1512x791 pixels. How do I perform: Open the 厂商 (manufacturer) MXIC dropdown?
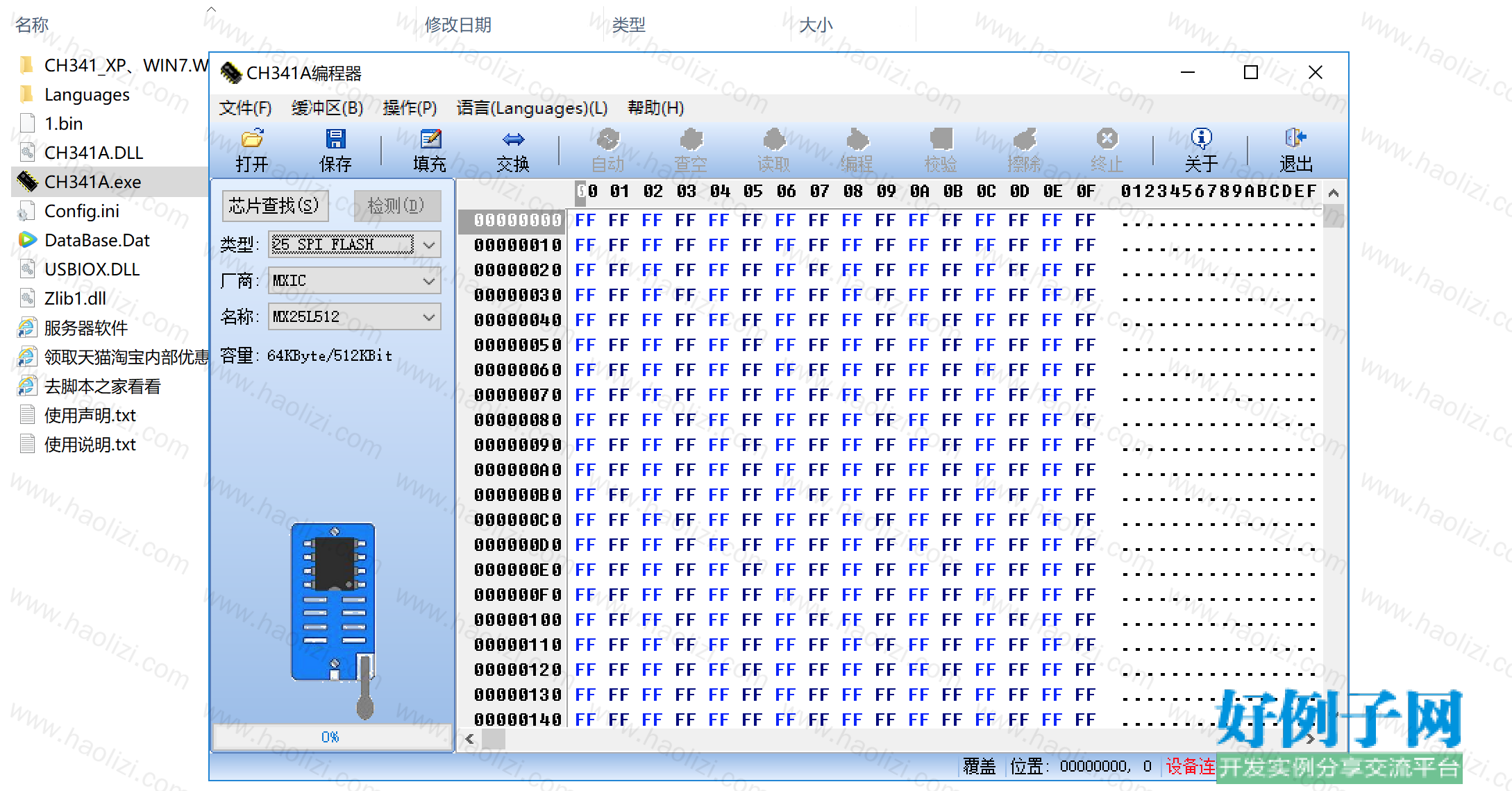click(x=355, y=280)
